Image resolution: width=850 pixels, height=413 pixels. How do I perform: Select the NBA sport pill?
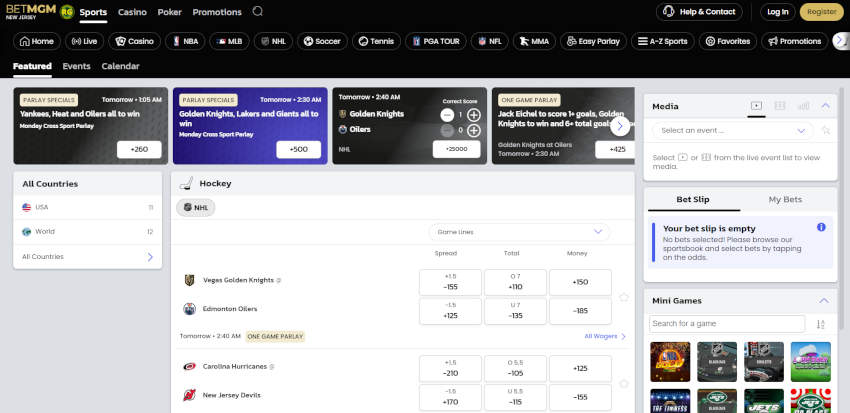185,41
